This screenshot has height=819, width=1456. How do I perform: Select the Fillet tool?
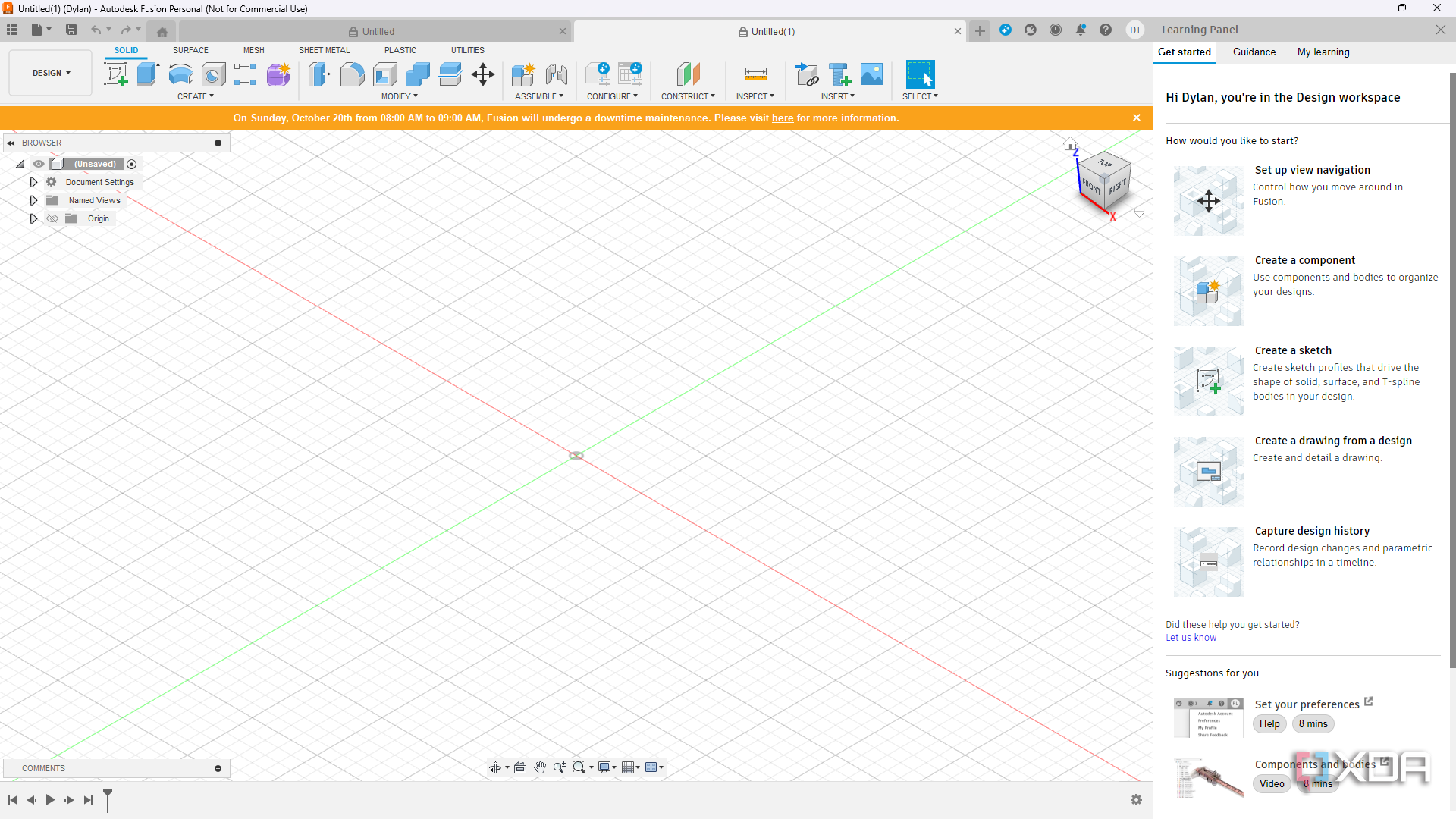pyautogui.click(x=353, y=74)
